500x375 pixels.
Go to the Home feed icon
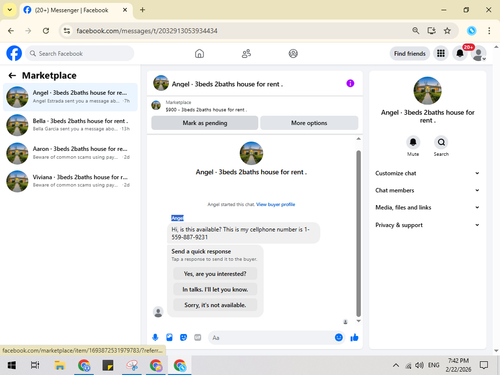point(199,53)
